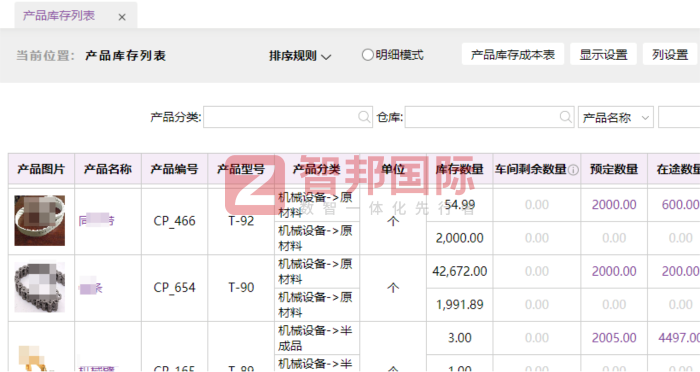Image resolution: width=700 pixels, height=372 pixels.
Task: Expand the 产品名称 search-type dropdown
Action: point(616,117)
